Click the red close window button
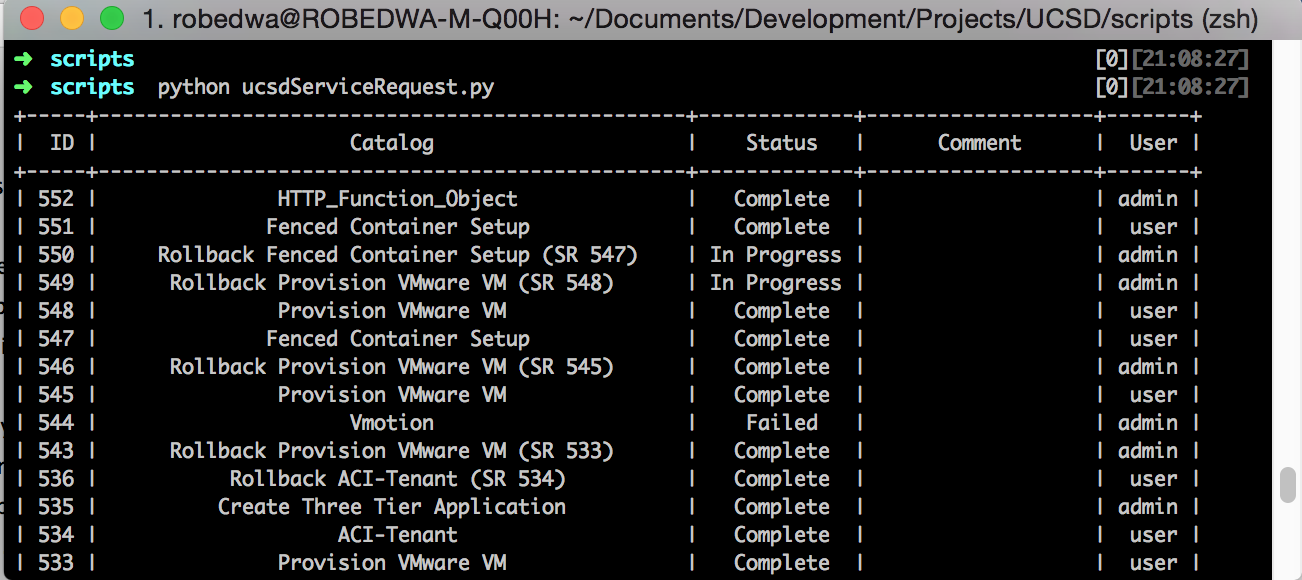Image resolution: width=1302 pixels, height=580 pixels. pos(32,19)
